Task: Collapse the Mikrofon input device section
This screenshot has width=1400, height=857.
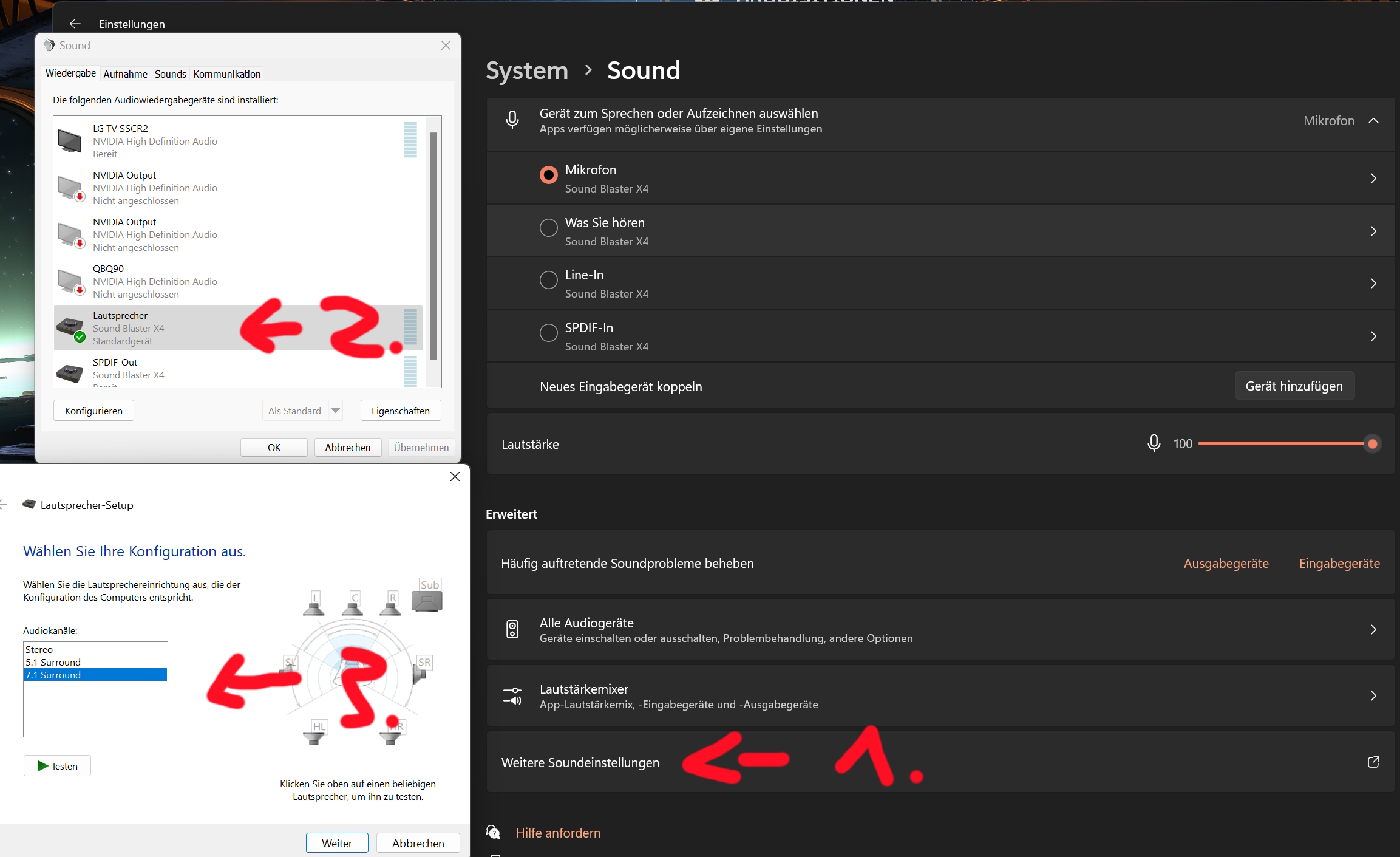Action: coord(1373,121)
